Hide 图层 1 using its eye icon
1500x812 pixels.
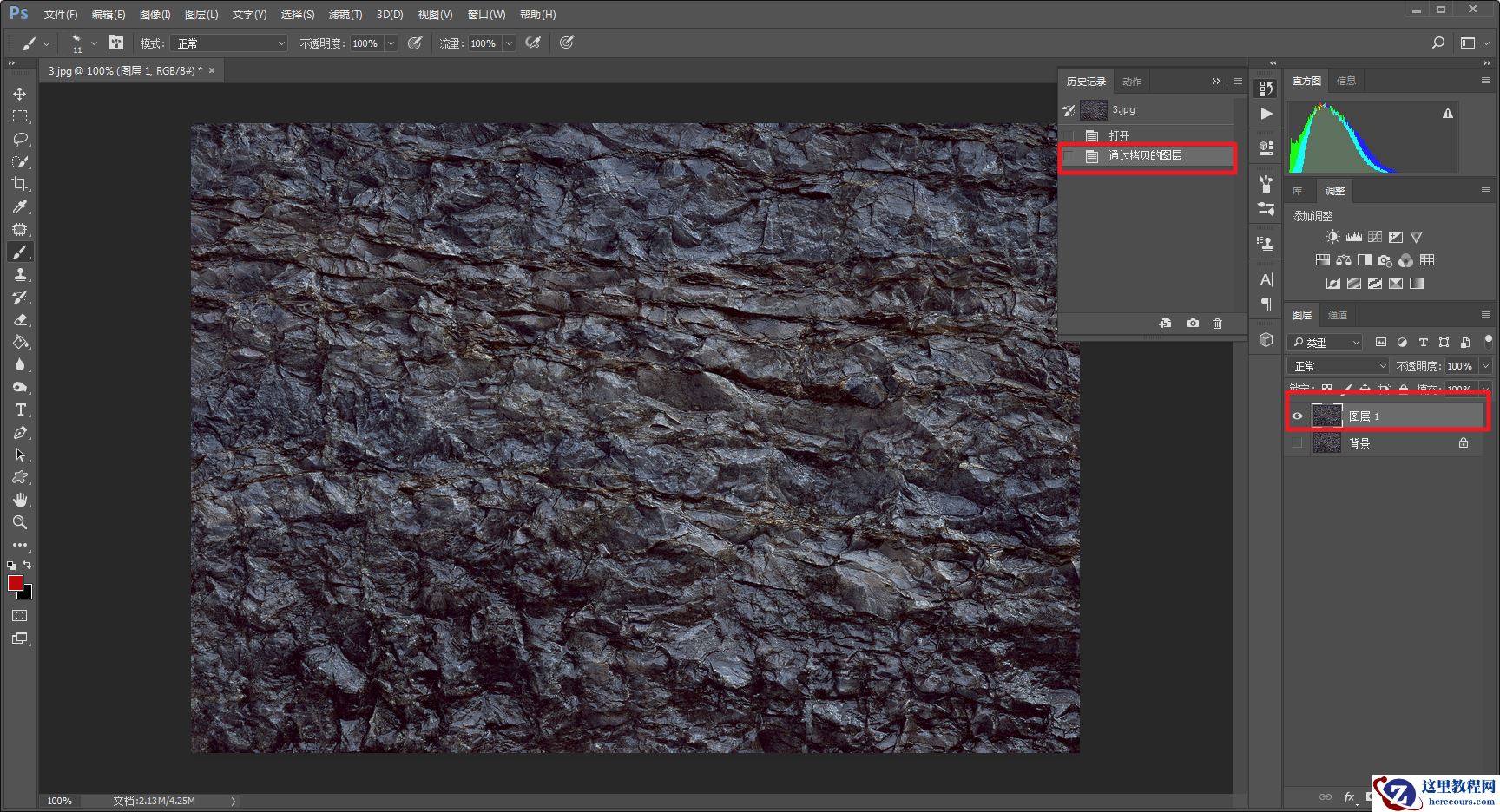(x=1297, y=416)
